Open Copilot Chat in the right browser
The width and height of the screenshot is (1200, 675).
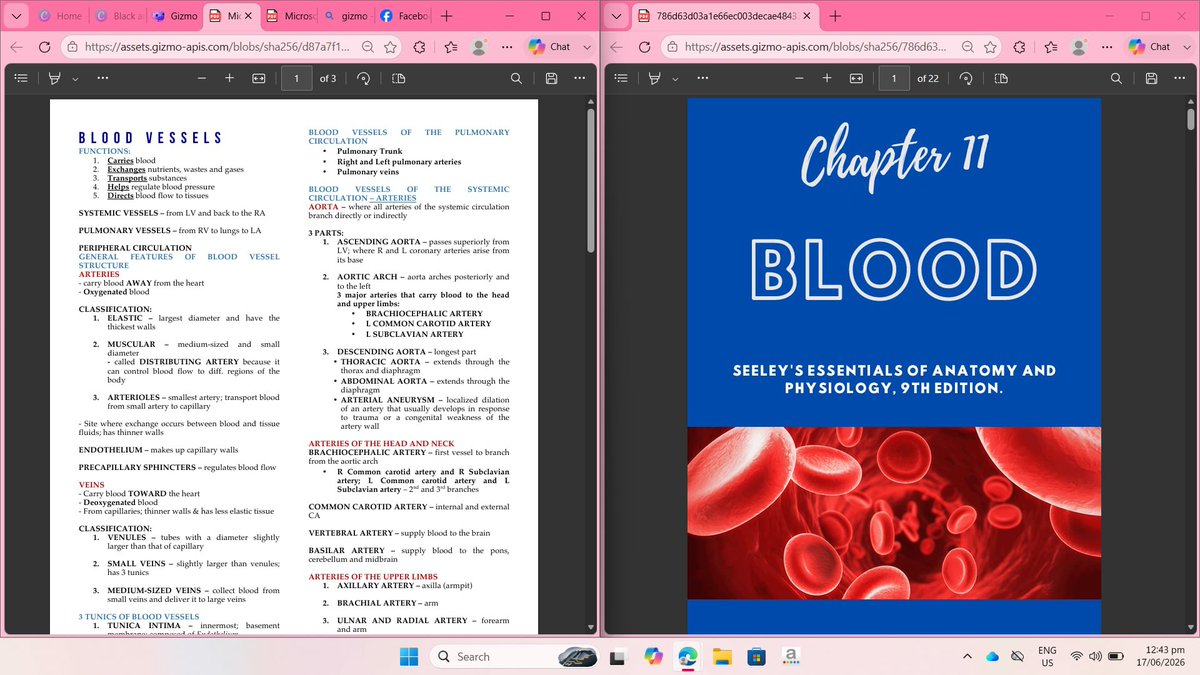click(1150, 47)
